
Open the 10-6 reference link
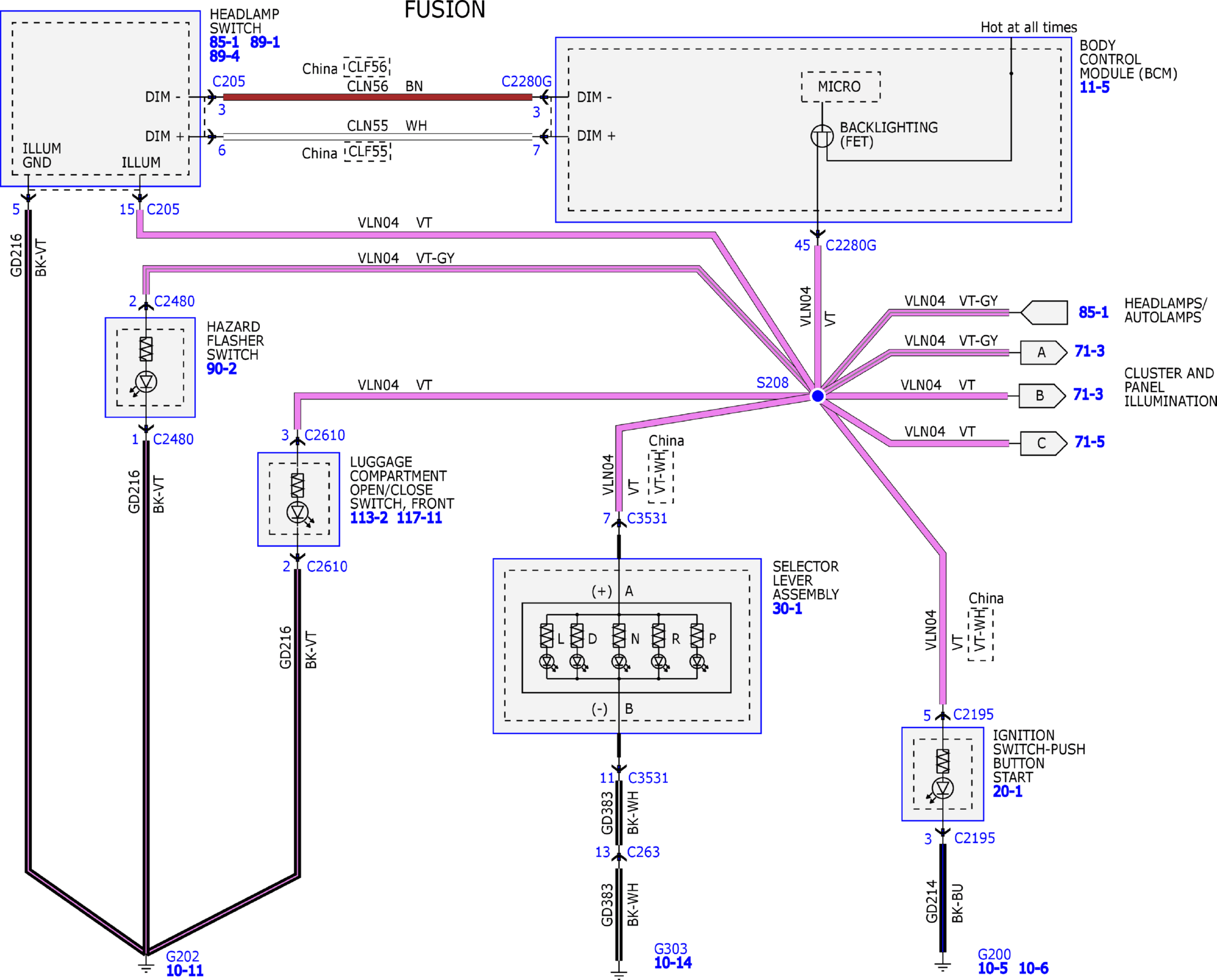1034,969
